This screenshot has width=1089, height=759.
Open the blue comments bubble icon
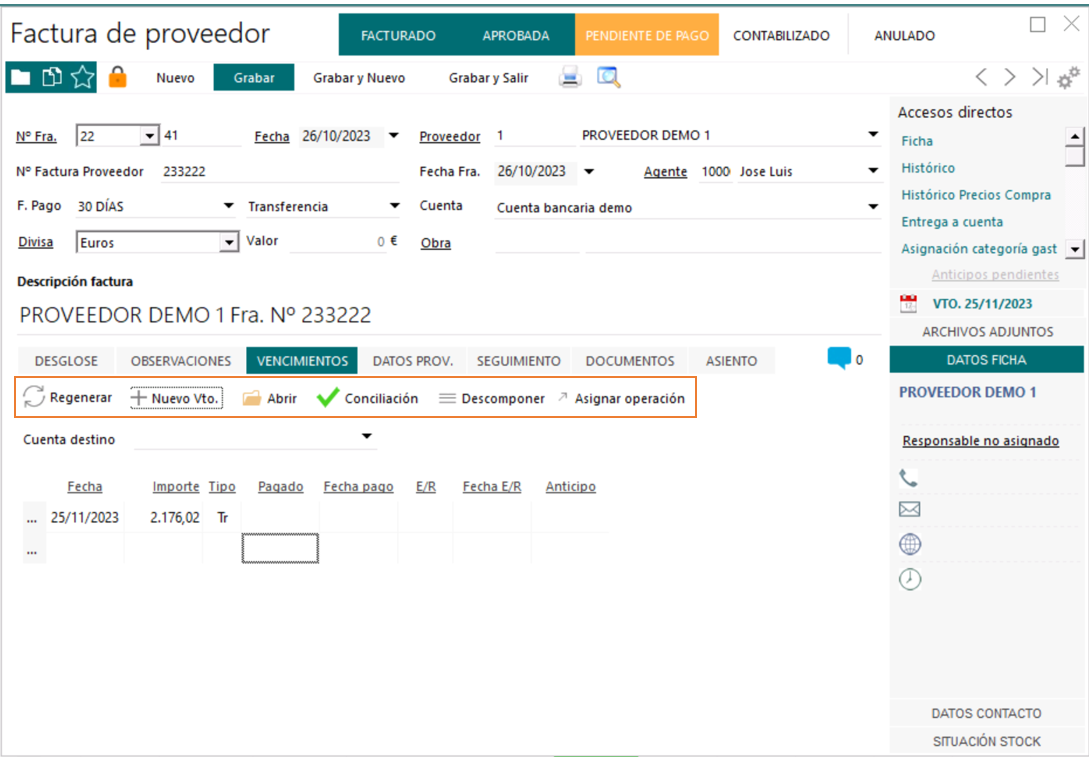[x=839, y=358]
